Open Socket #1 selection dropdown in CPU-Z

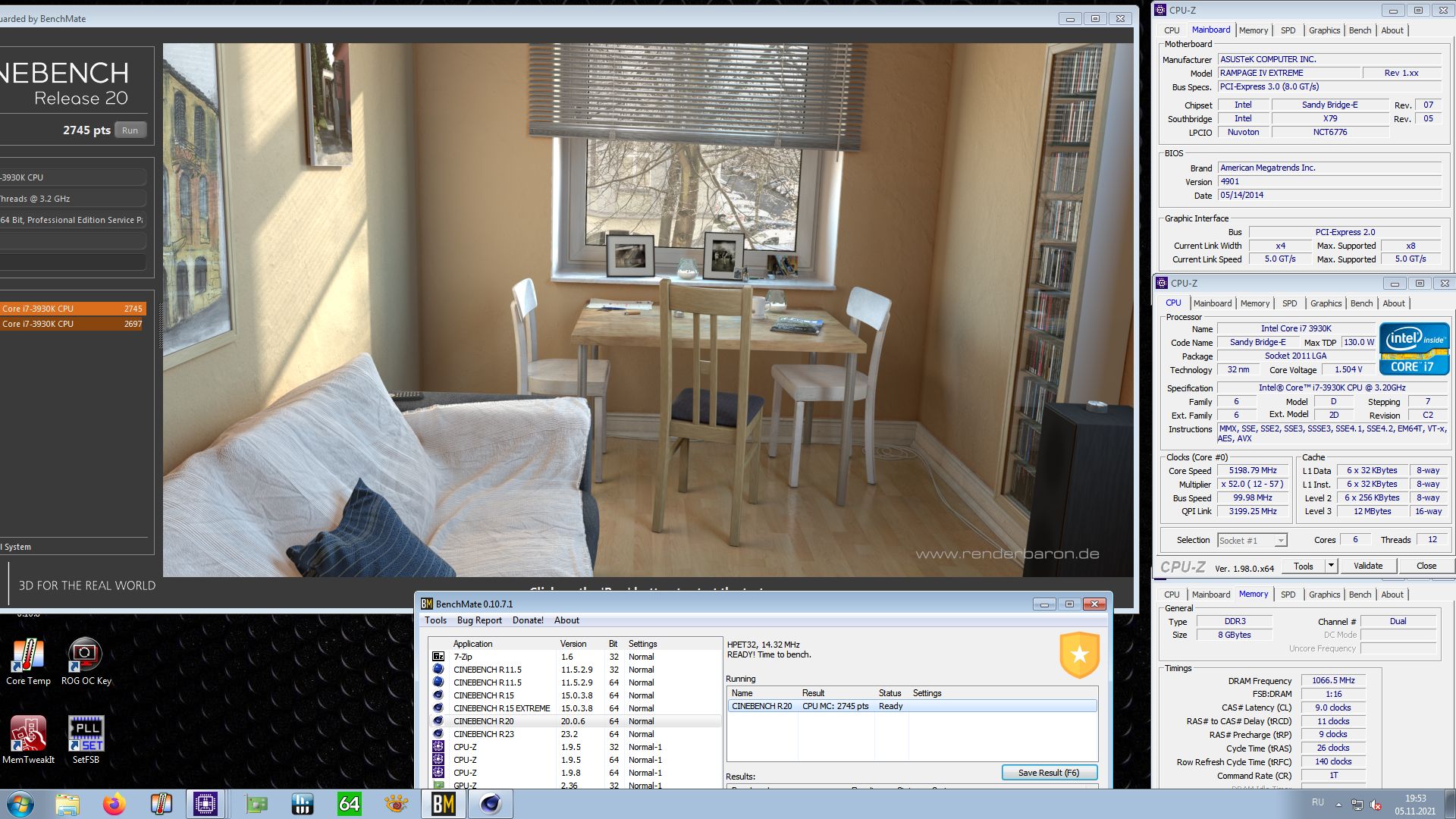click(x=1252, y=541)
